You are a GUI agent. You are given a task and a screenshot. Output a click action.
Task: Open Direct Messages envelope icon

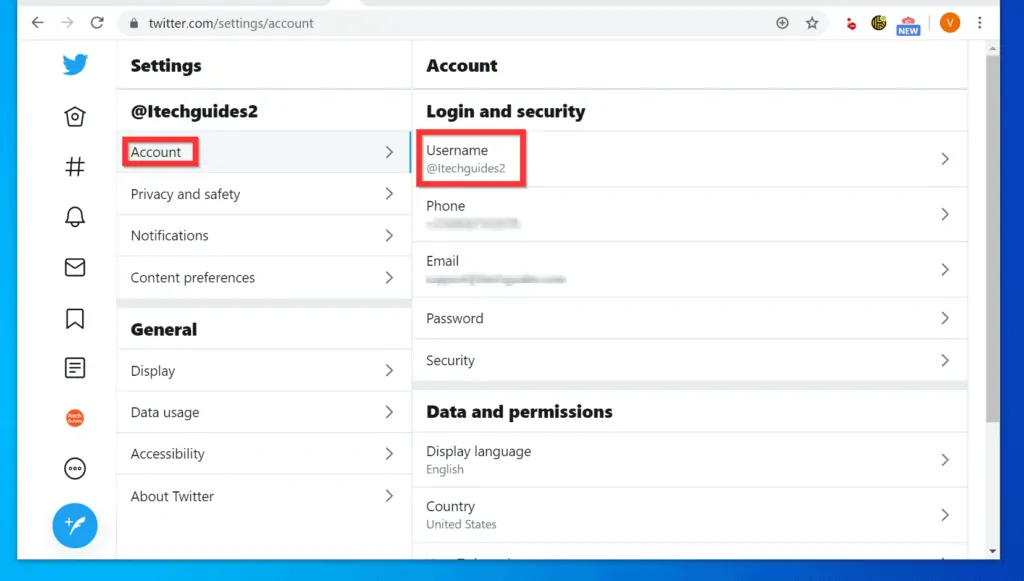click(75, 267)
